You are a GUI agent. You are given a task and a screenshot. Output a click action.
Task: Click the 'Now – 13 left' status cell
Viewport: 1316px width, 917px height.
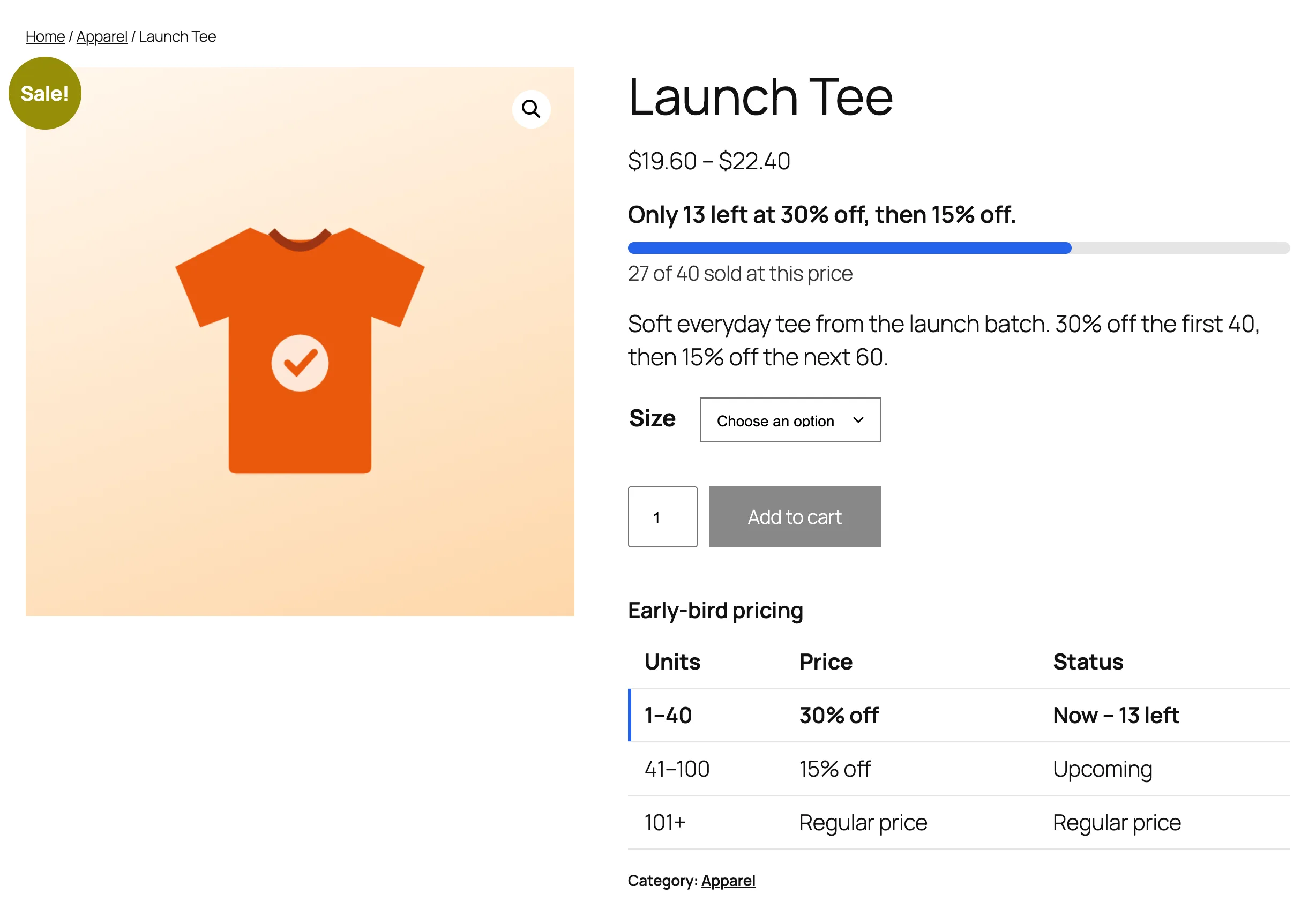point(1116,715)
